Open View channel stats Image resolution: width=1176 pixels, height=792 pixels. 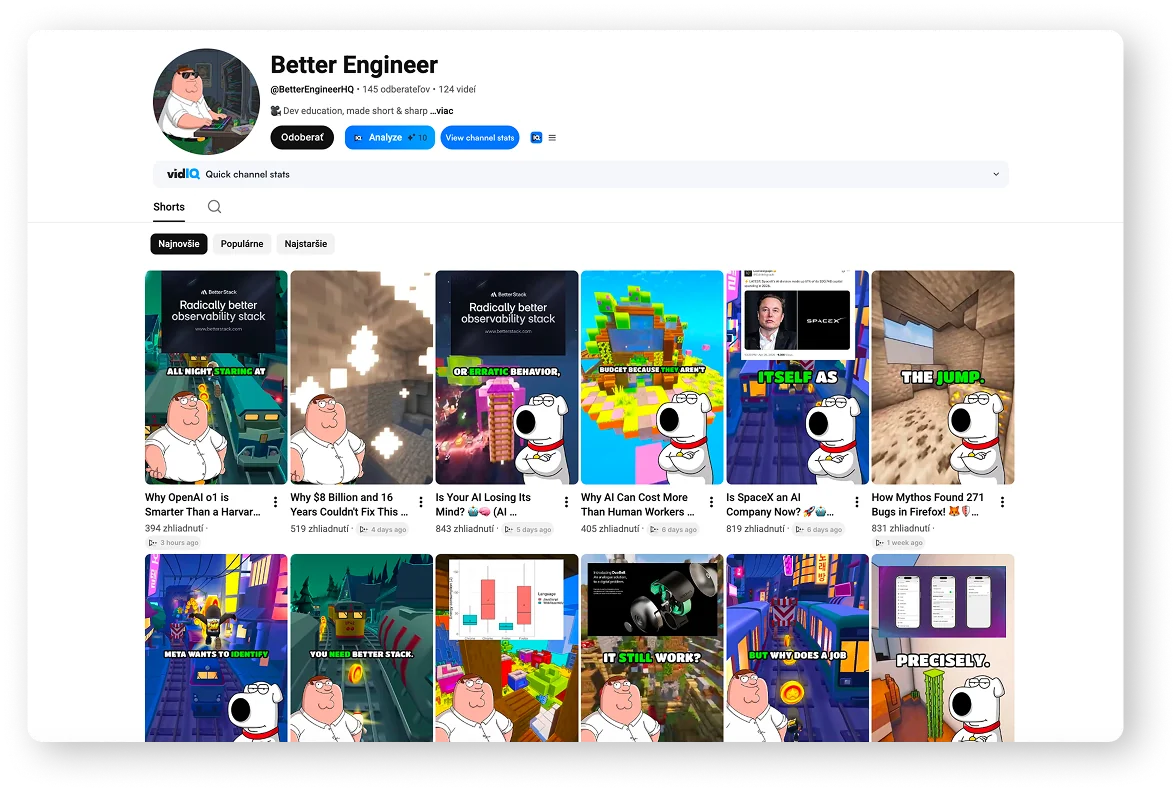pos(480,137)
